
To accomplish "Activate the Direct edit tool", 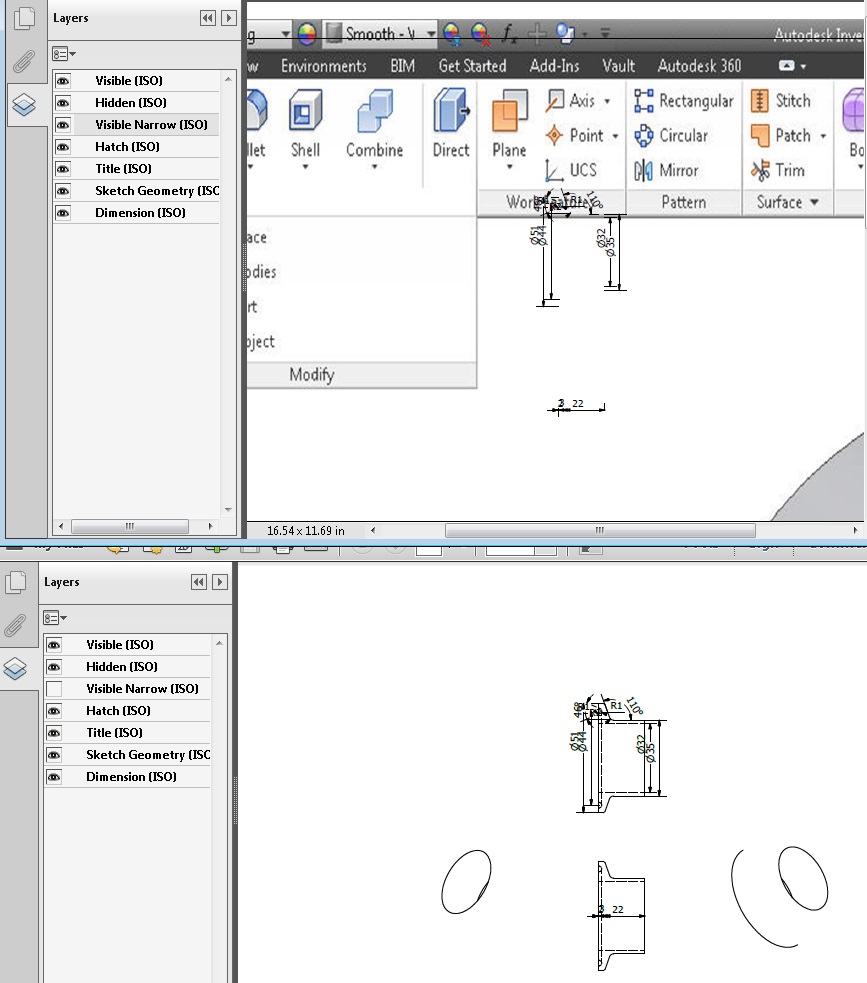I will pyautogui.click(x=449, y=122).
